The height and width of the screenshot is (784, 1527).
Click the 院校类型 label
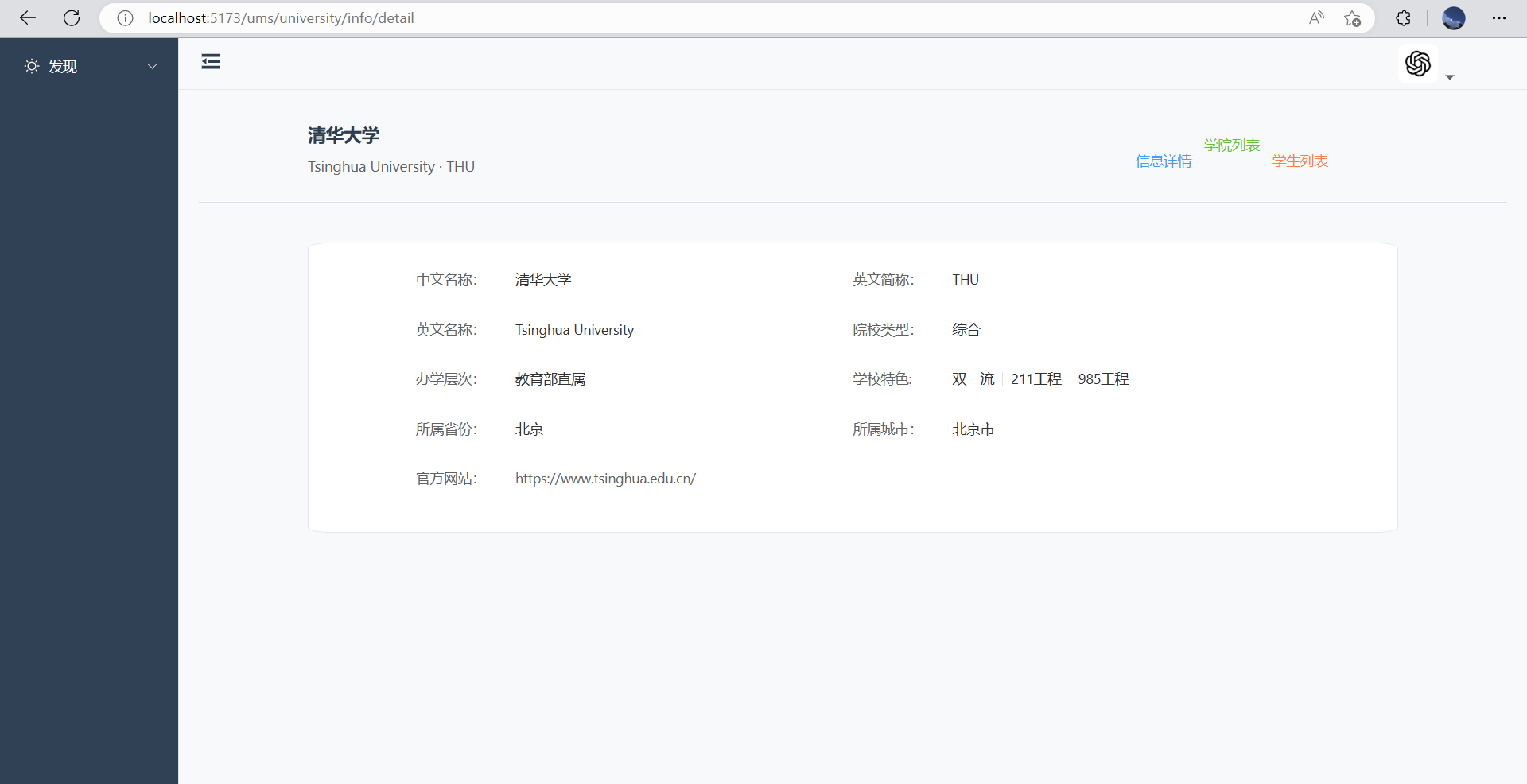(x=884, y=330)
